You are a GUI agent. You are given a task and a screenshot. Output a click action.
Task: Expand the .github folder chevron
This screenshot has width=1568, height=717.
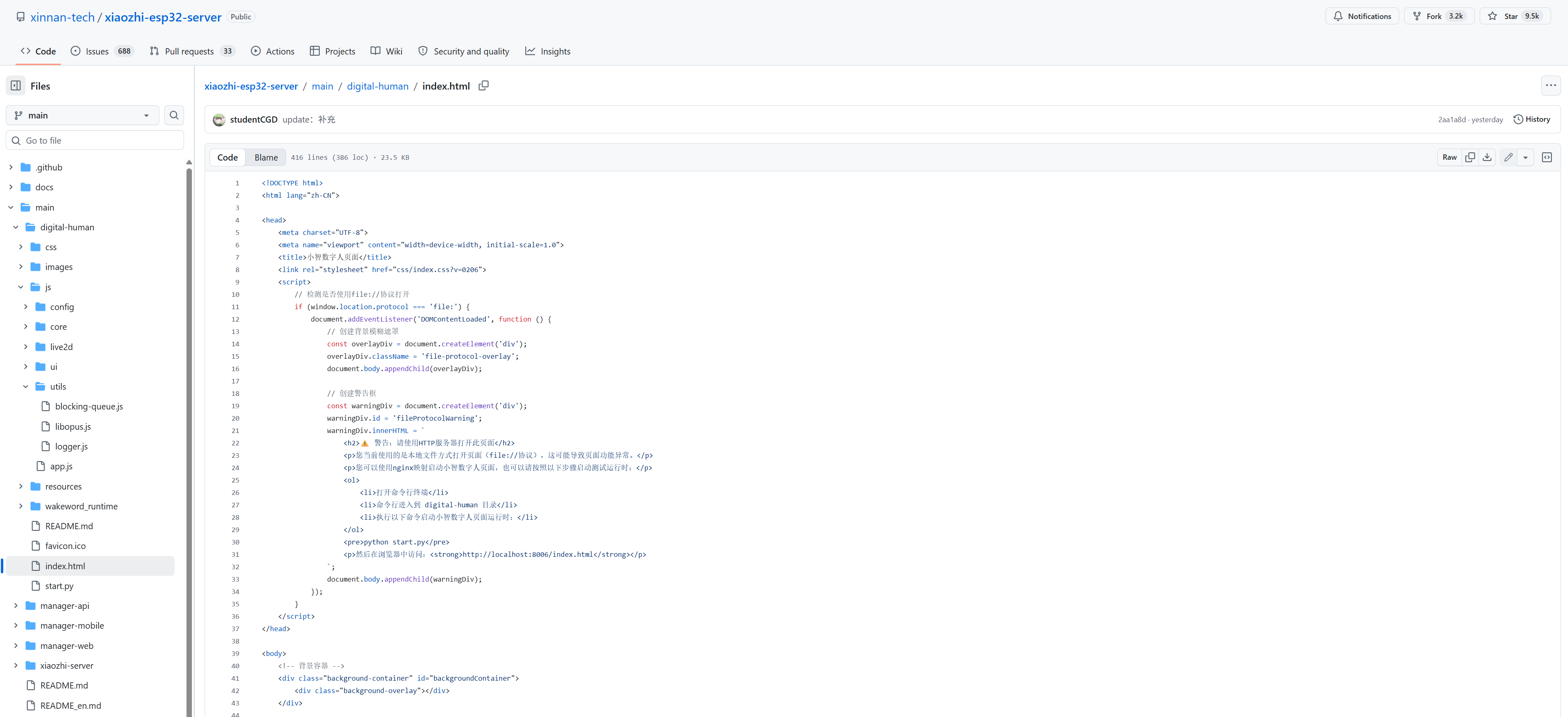(11, 167)
